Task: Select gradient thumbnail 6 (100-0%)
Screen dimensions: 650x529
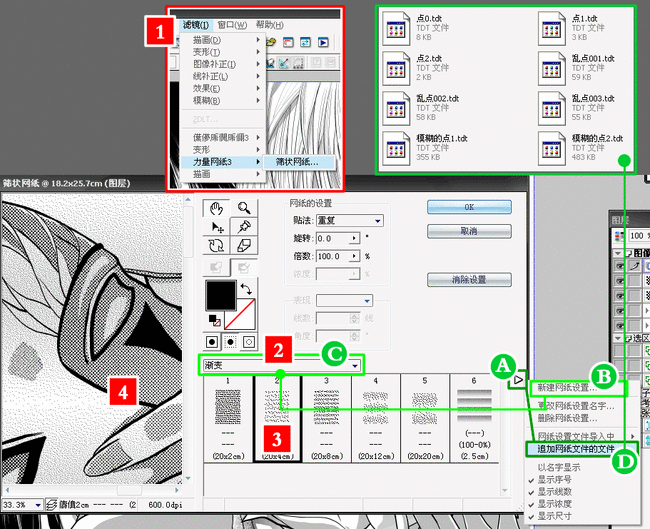Action: pos(474,418)
